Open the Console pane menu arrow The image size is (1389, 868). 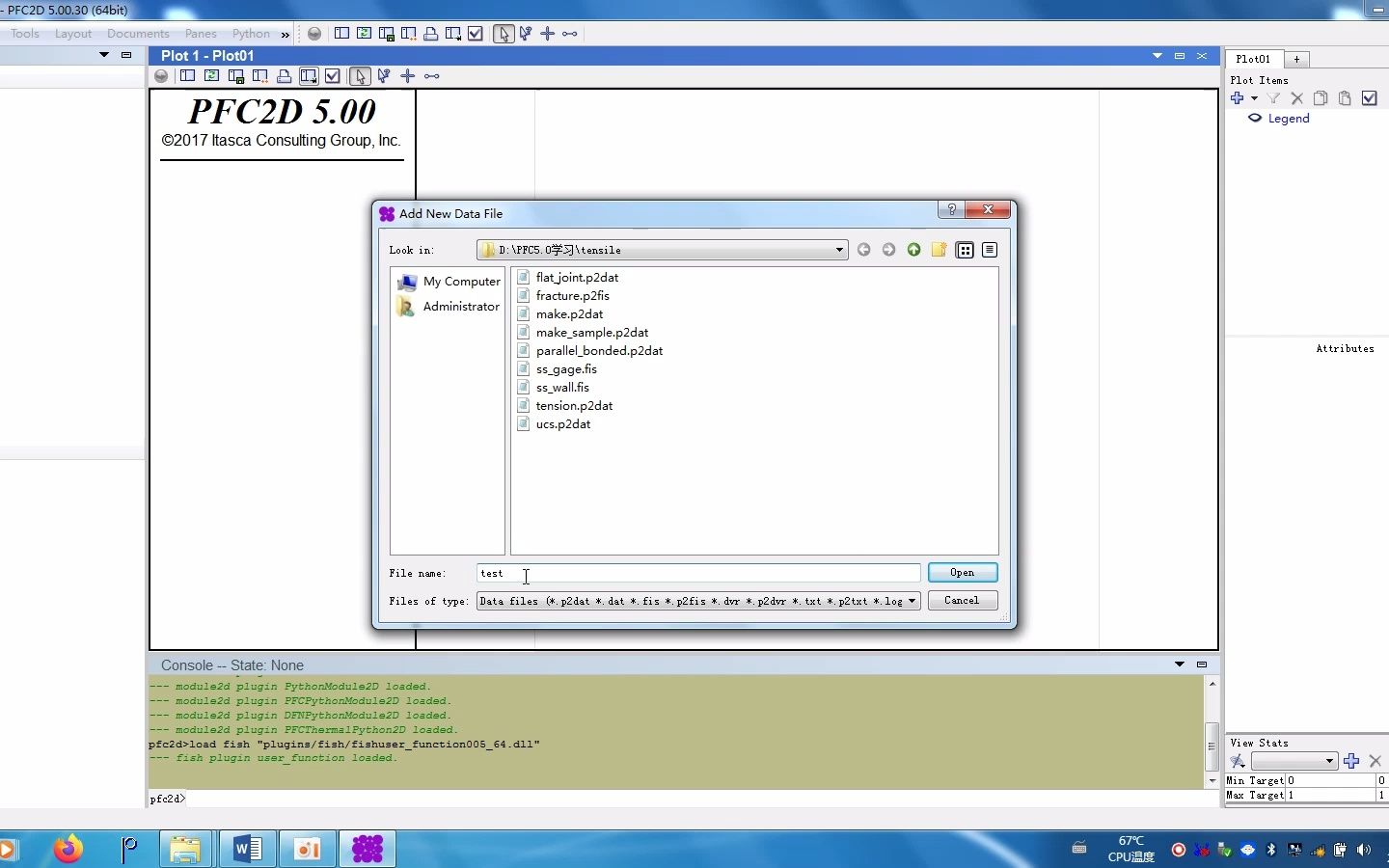[x=1179, y=665]
